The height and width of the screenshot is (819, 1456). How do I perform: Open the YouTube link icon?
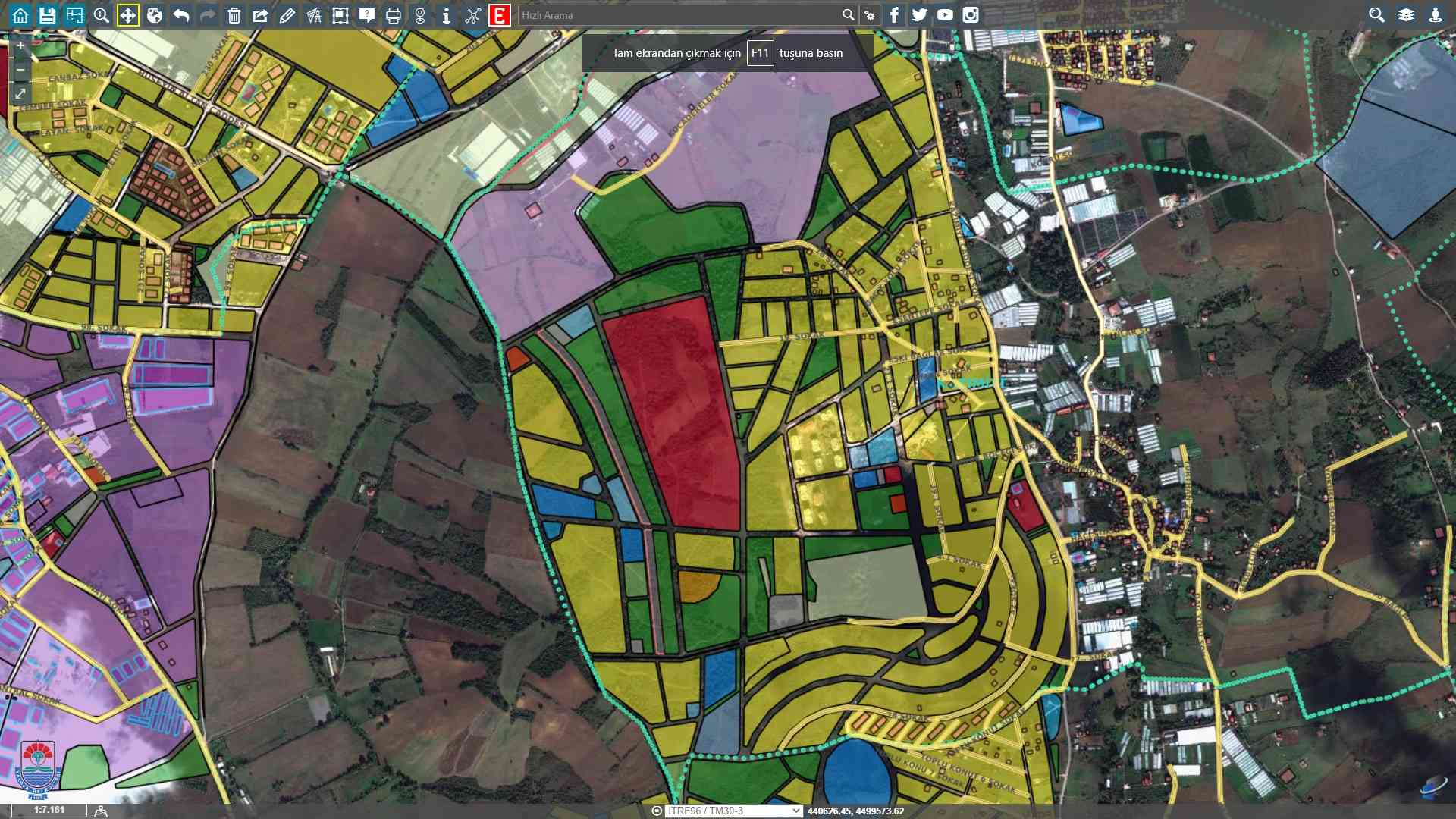point(945,15)
